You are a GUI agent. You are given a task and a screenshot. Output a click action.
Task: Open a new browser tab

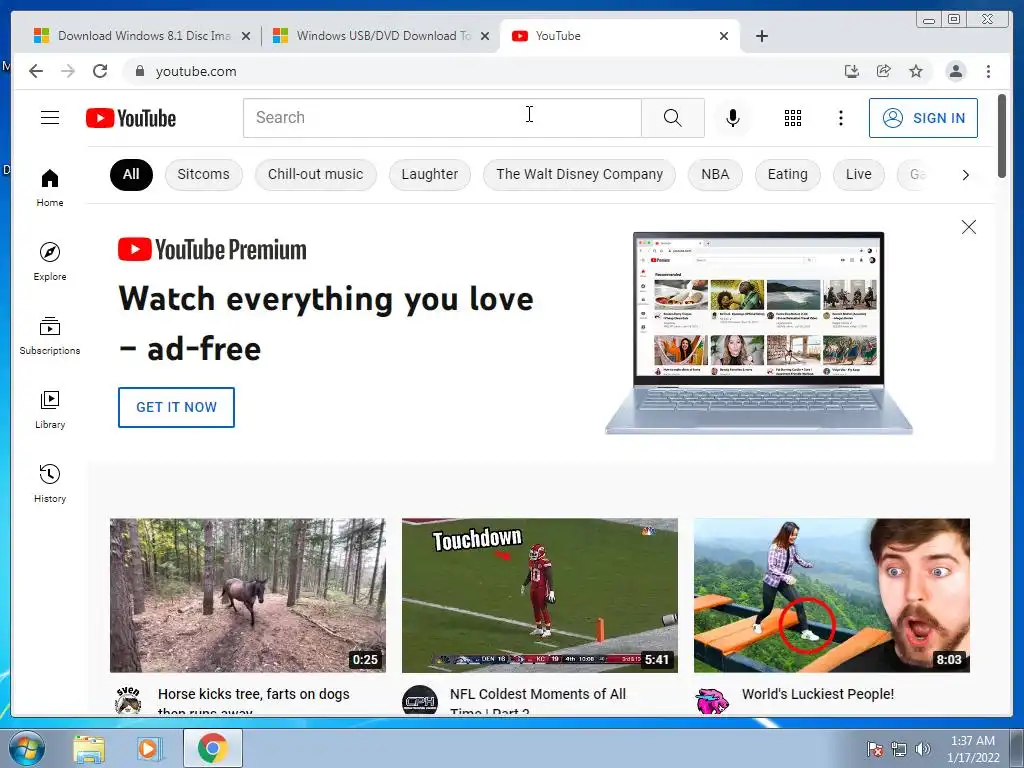tap(761, 36)
